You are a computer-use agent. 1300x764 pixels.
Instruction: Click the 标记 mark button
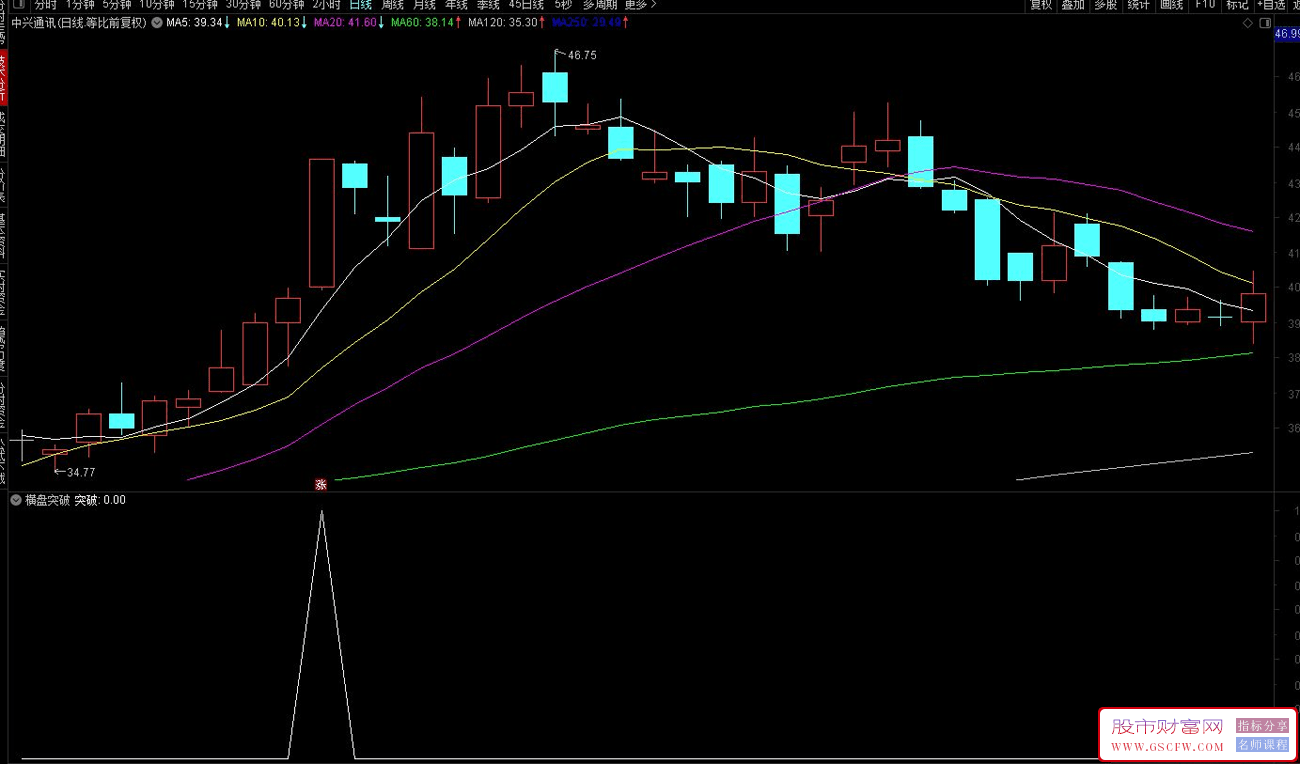tap(1237, 5)
